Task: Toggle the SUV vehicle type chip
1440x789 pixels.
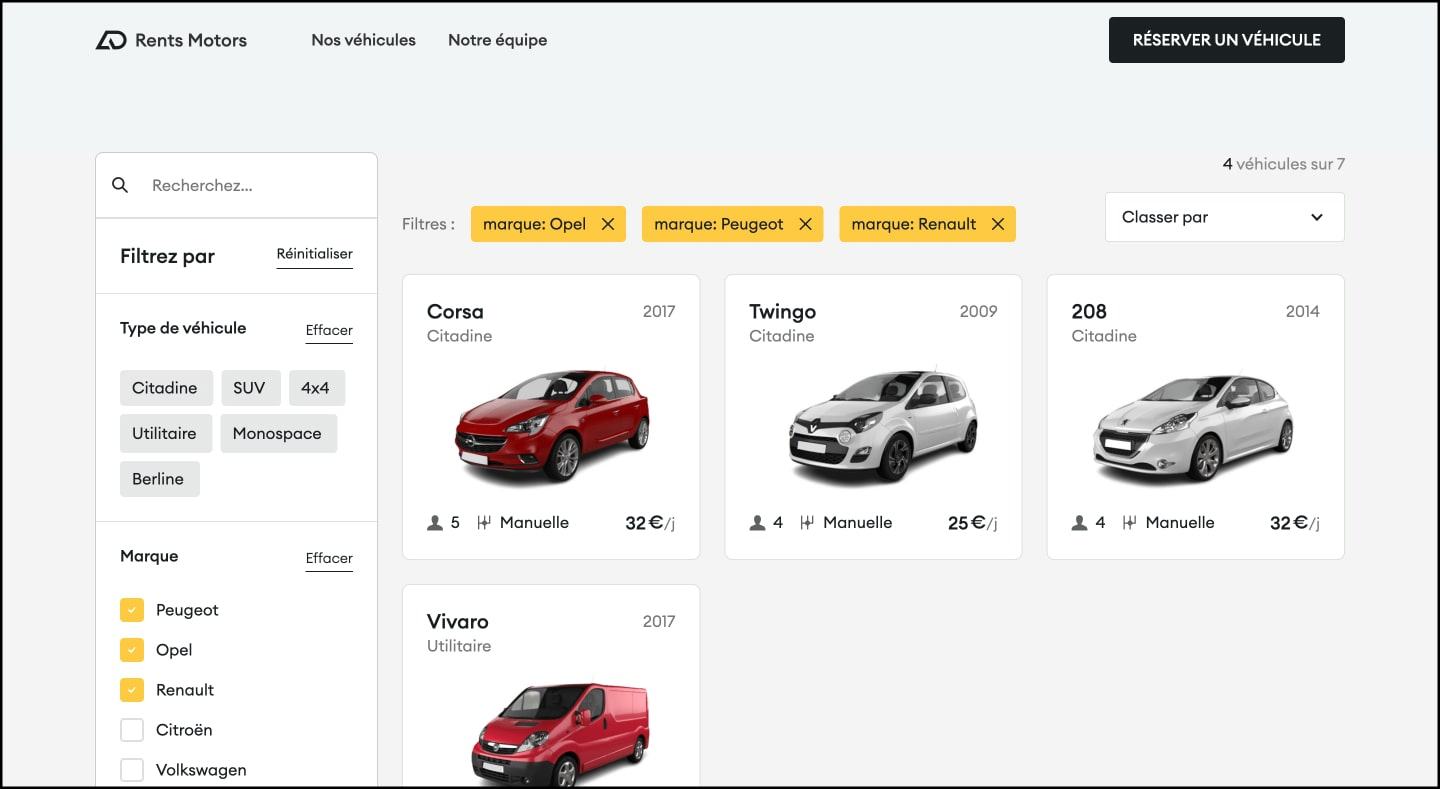Action: [x=249, y=388]
